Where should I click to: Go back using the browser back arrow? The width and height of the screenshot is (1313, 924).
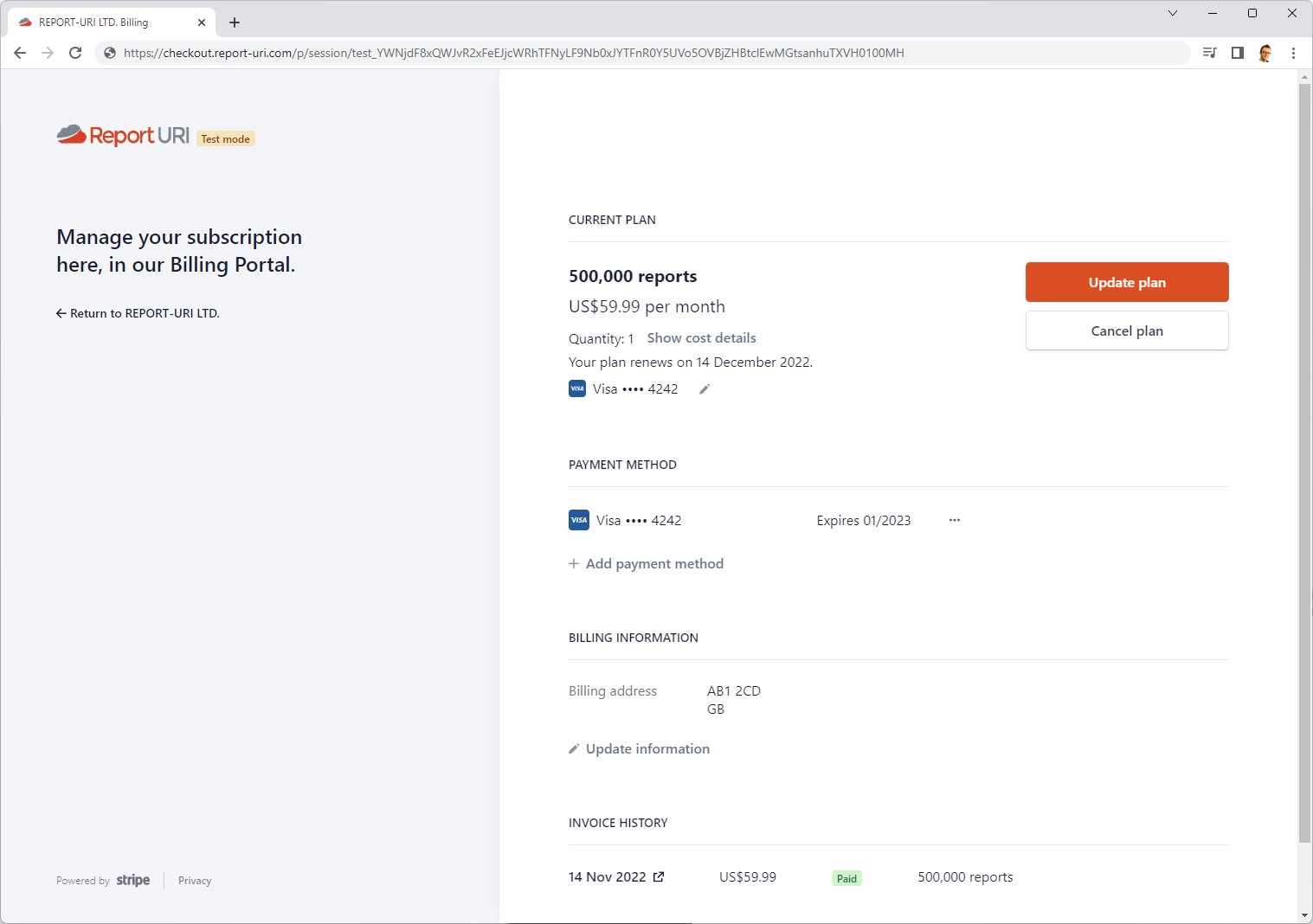pyautogui.click(x=20, y=53)
